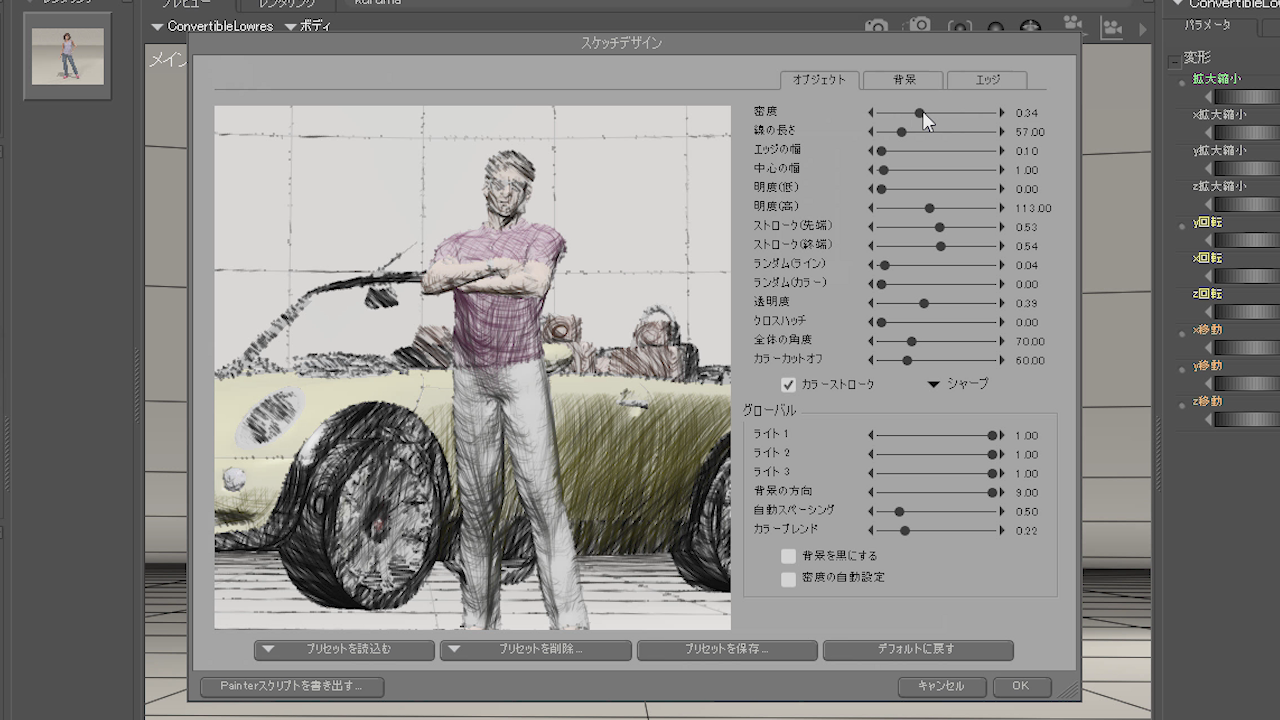1280x720 pixels.
Task: Click right arrow of 透明度 slider
Action: [x=1002, y=303]
